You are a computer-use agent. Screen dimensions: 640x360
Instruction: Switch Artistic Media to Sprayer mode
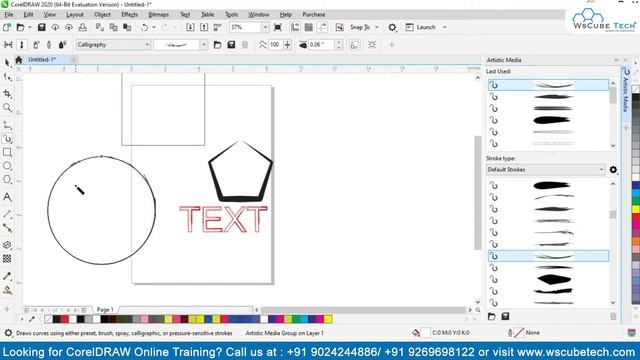(x=36, y=44)
